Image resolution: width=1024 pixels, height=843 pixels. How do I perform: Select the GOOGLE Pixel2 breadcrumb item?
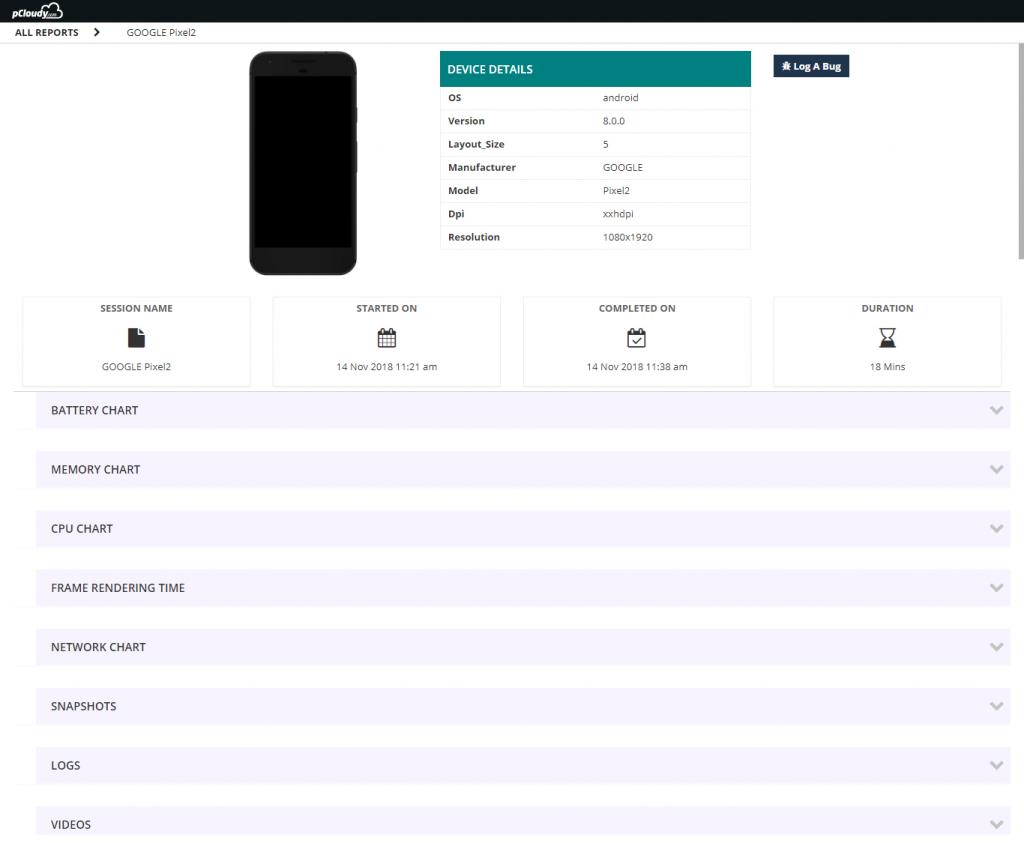[161, 32]
